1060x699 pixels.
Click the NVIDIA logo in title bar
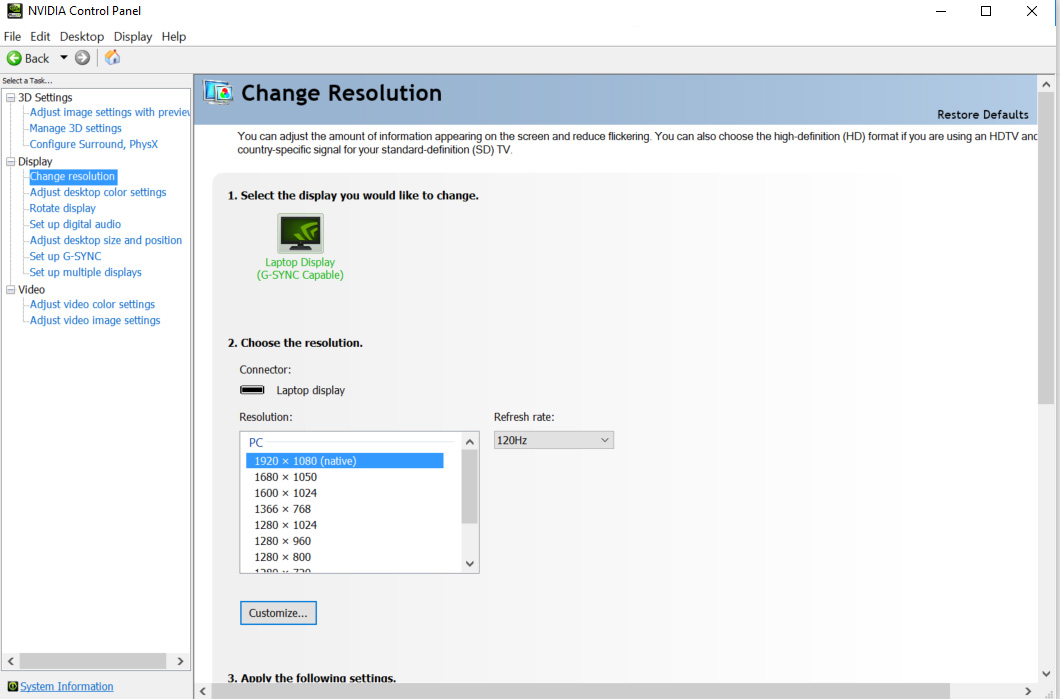pyautogui.click(x=14, y=11)
